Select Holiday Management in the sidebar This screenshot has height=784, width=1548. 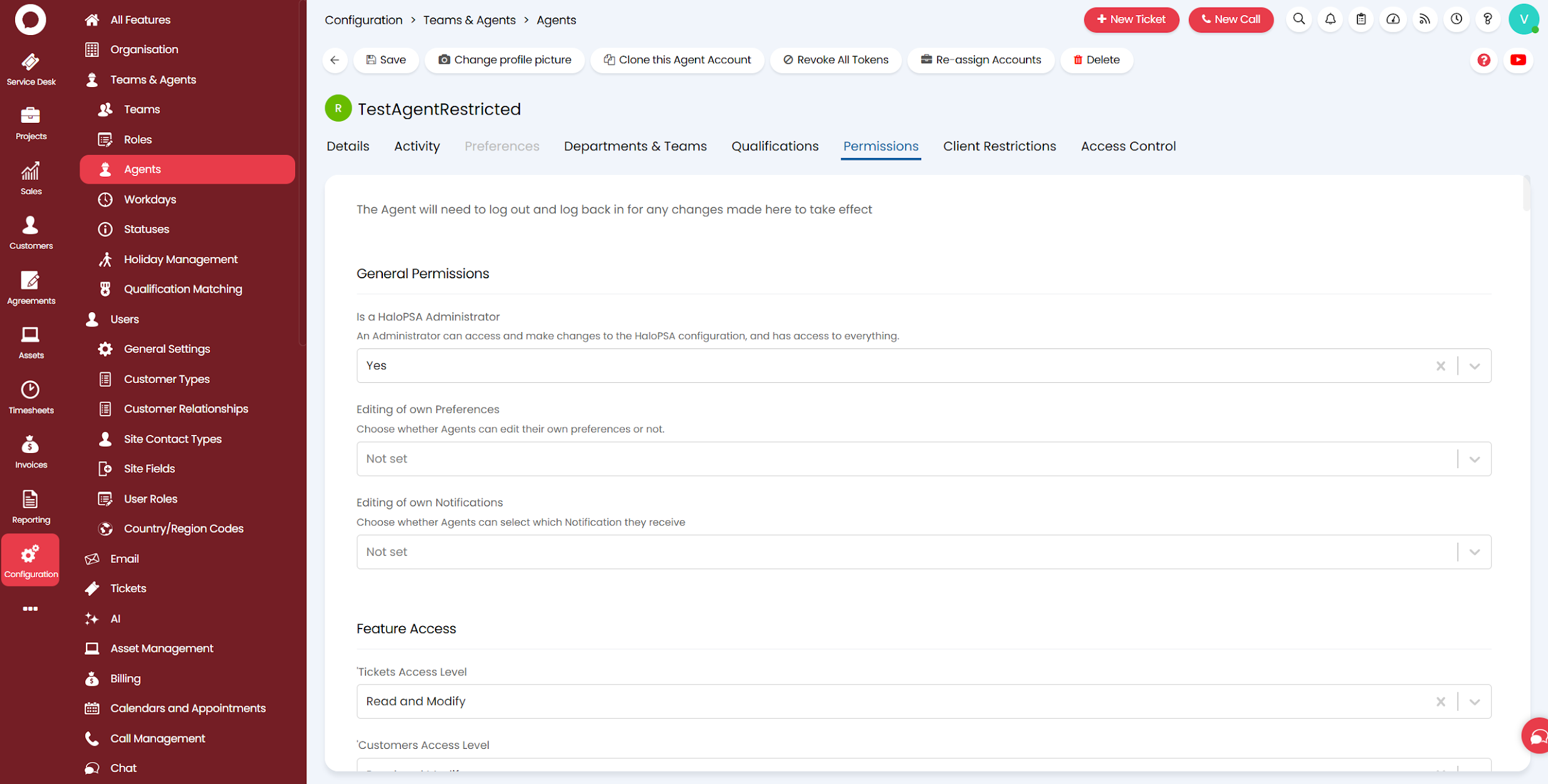[x=180, y=259]
